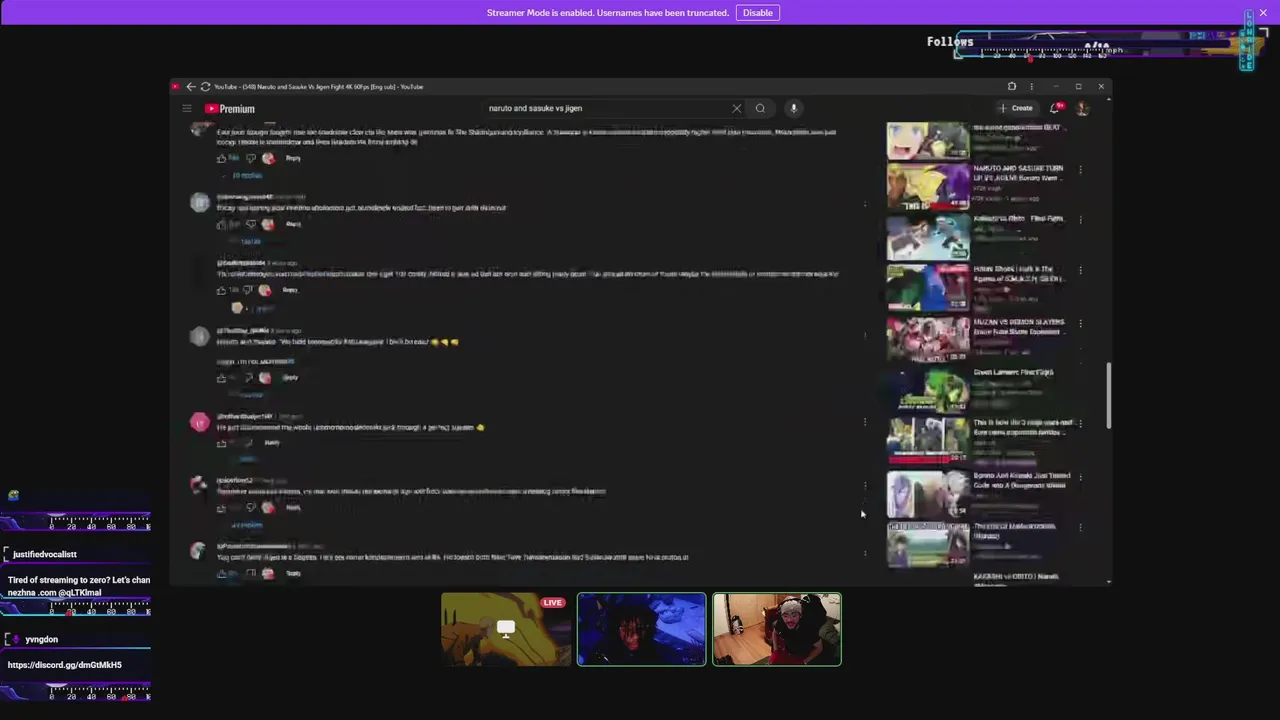Open KAKASHI vs OBITO suggested video

[1015, 577]
